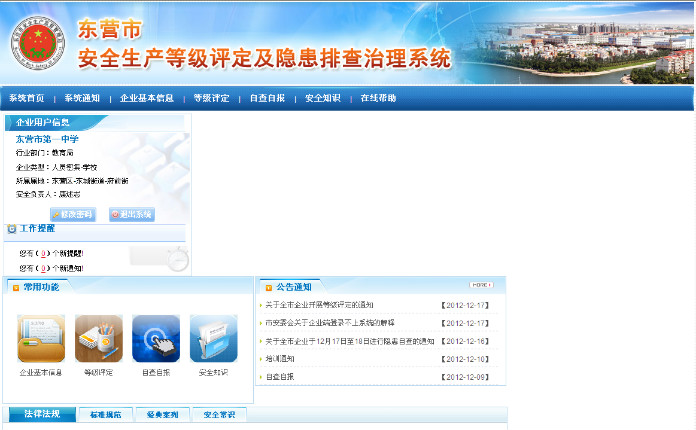The width and height of the screenshot is (696, 430).
Task: Click the 安全知识 document icon
Action: pyautogui.click(x=213, y=339)
